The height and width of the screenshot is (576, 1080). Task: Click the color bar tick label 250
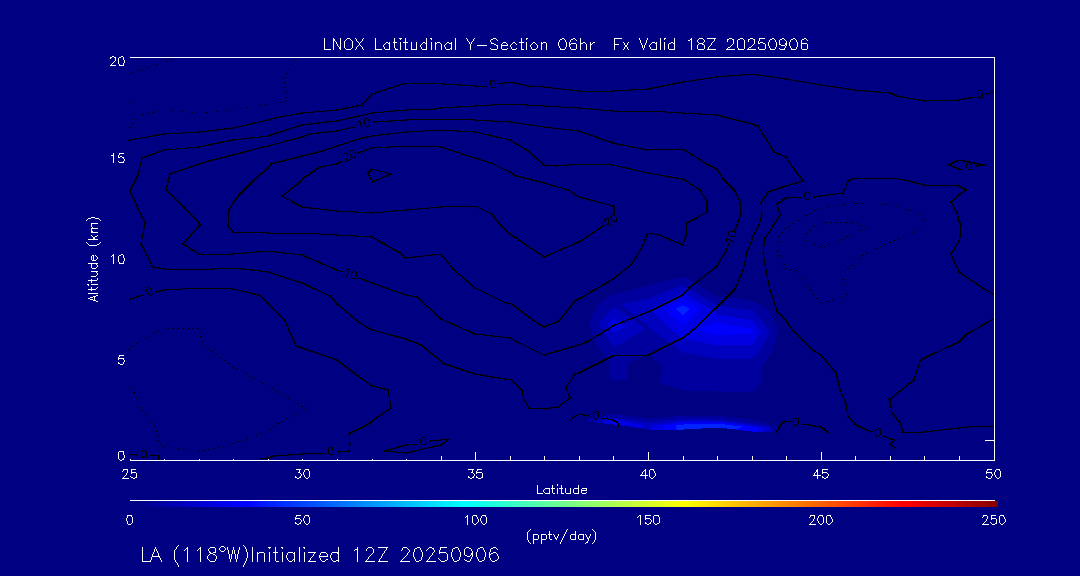[x=993, y=520]
